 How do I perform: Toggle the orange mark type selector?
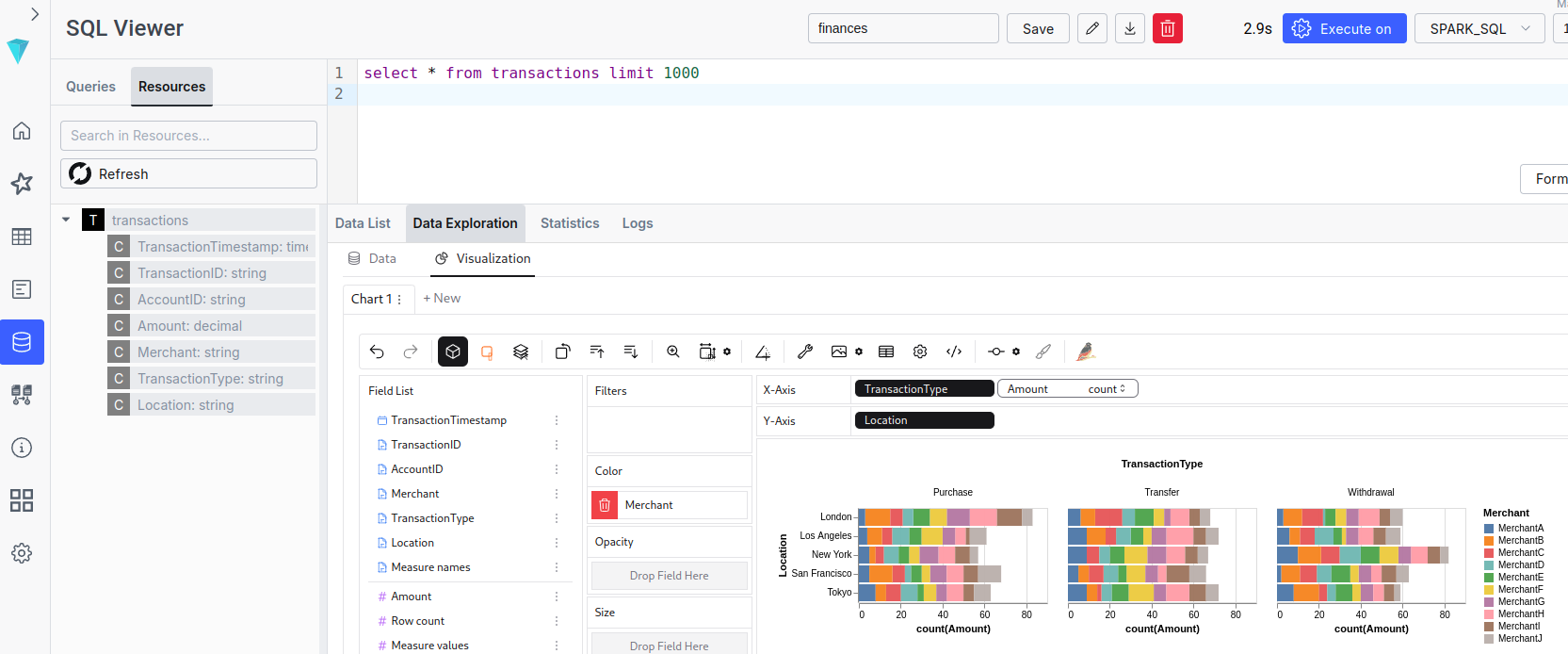tap(487, 352)
